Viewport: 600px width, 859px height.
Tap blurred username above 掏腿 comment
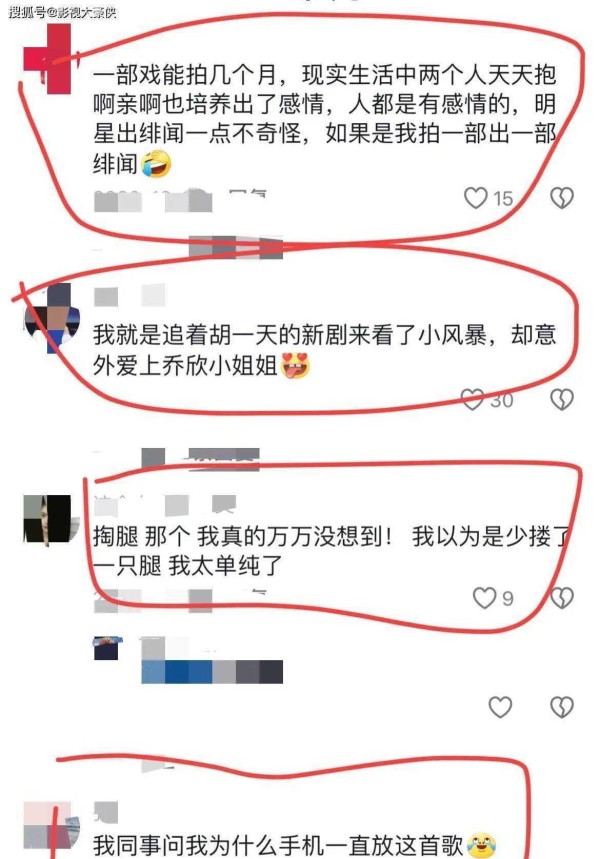tap(164, 505)
